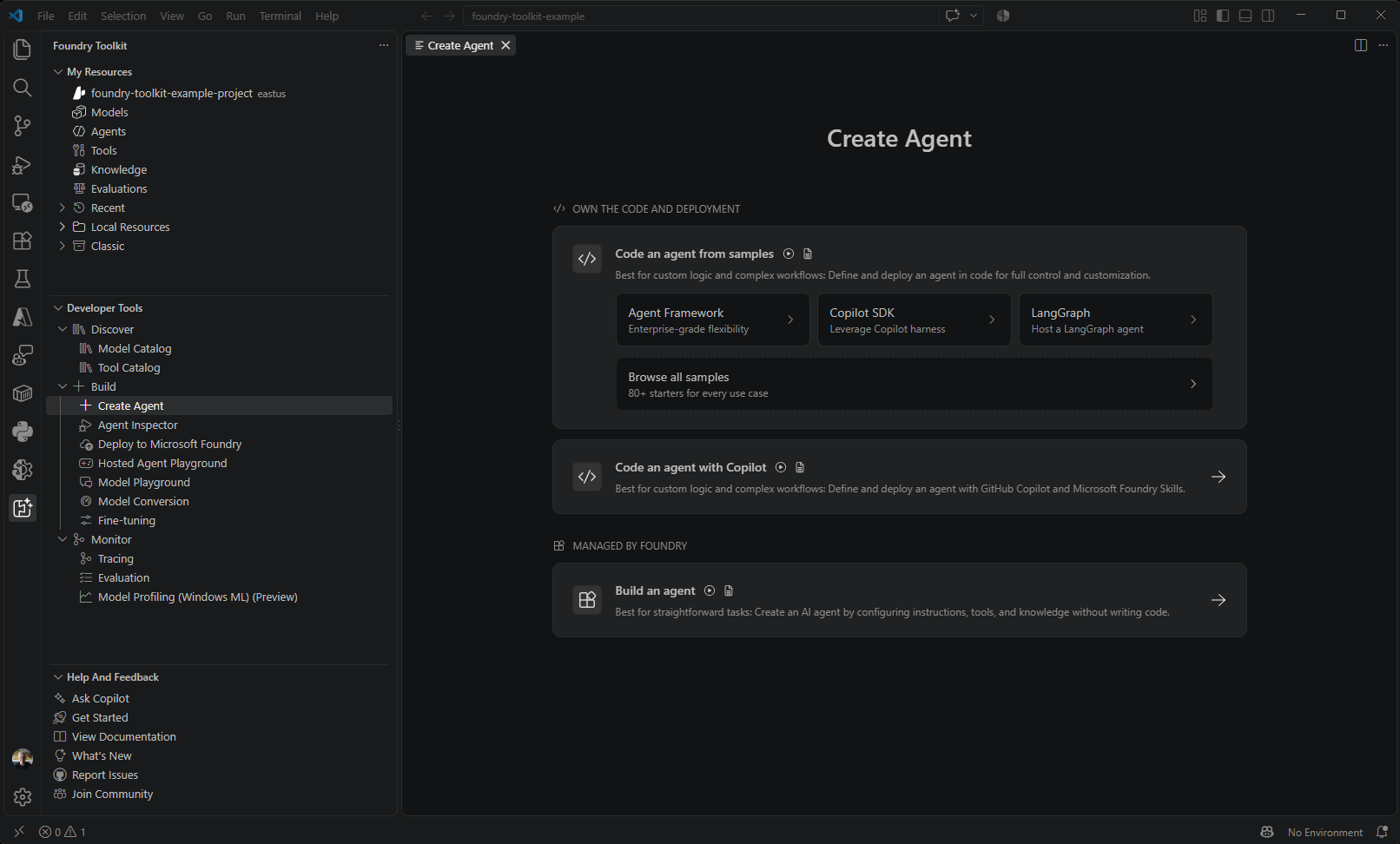Click the foundry-toolkit-example command center search box

point(700,16)
